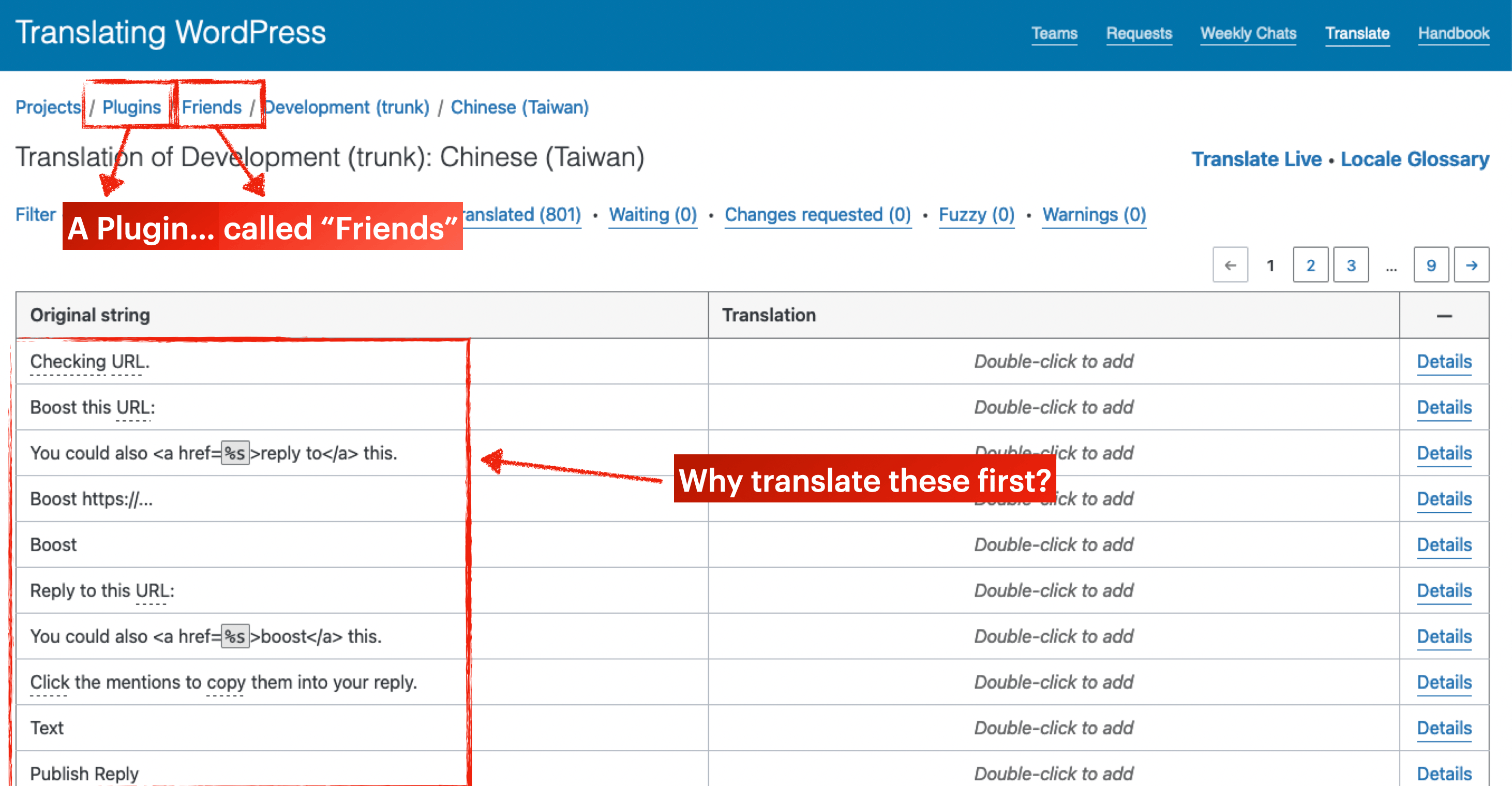Open Details for 'Click the mentions' row
This screenshot has height=786, width=1512.
pyautogui.click(x=1444, y=682)
